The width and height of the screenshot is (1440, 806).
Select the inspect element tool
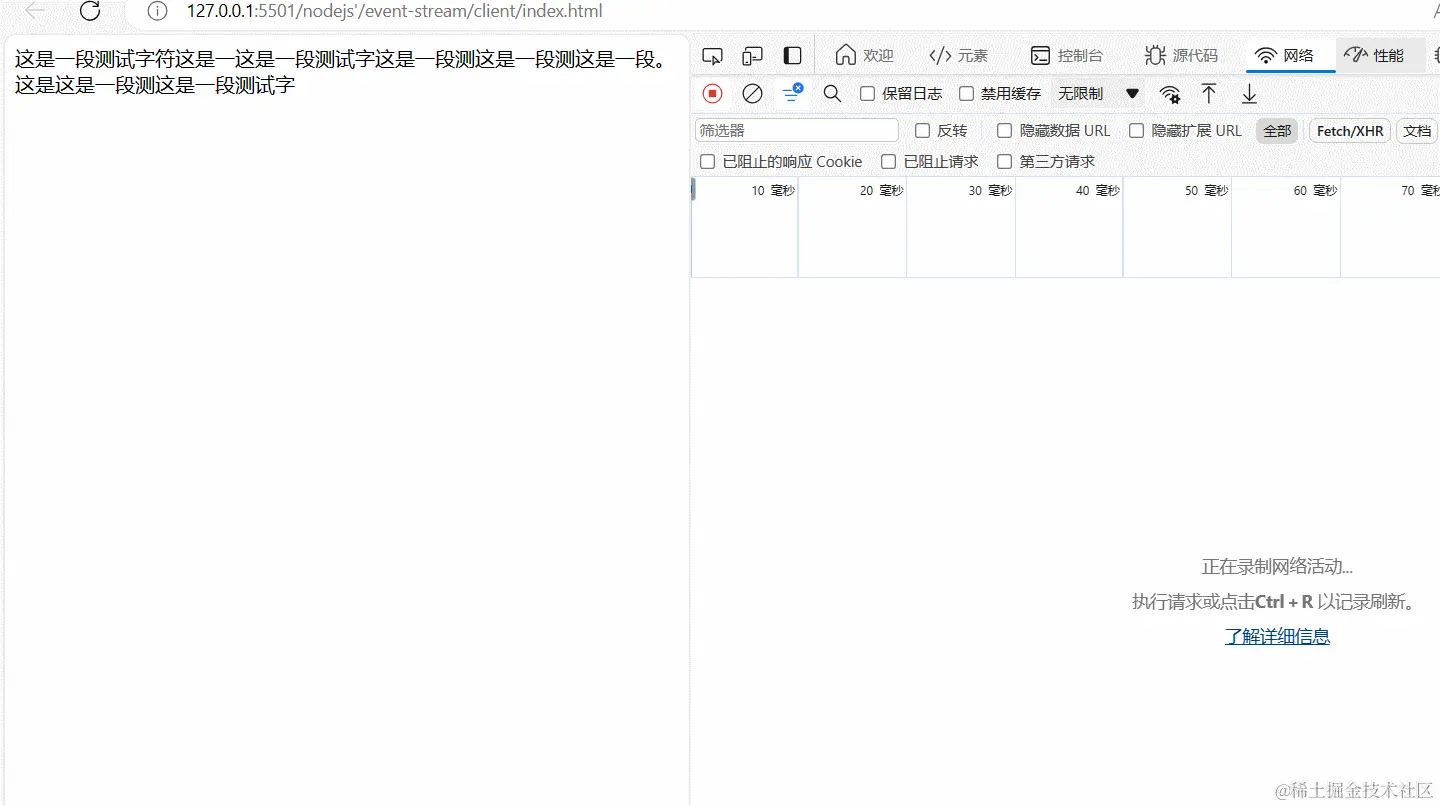[712, 55]
